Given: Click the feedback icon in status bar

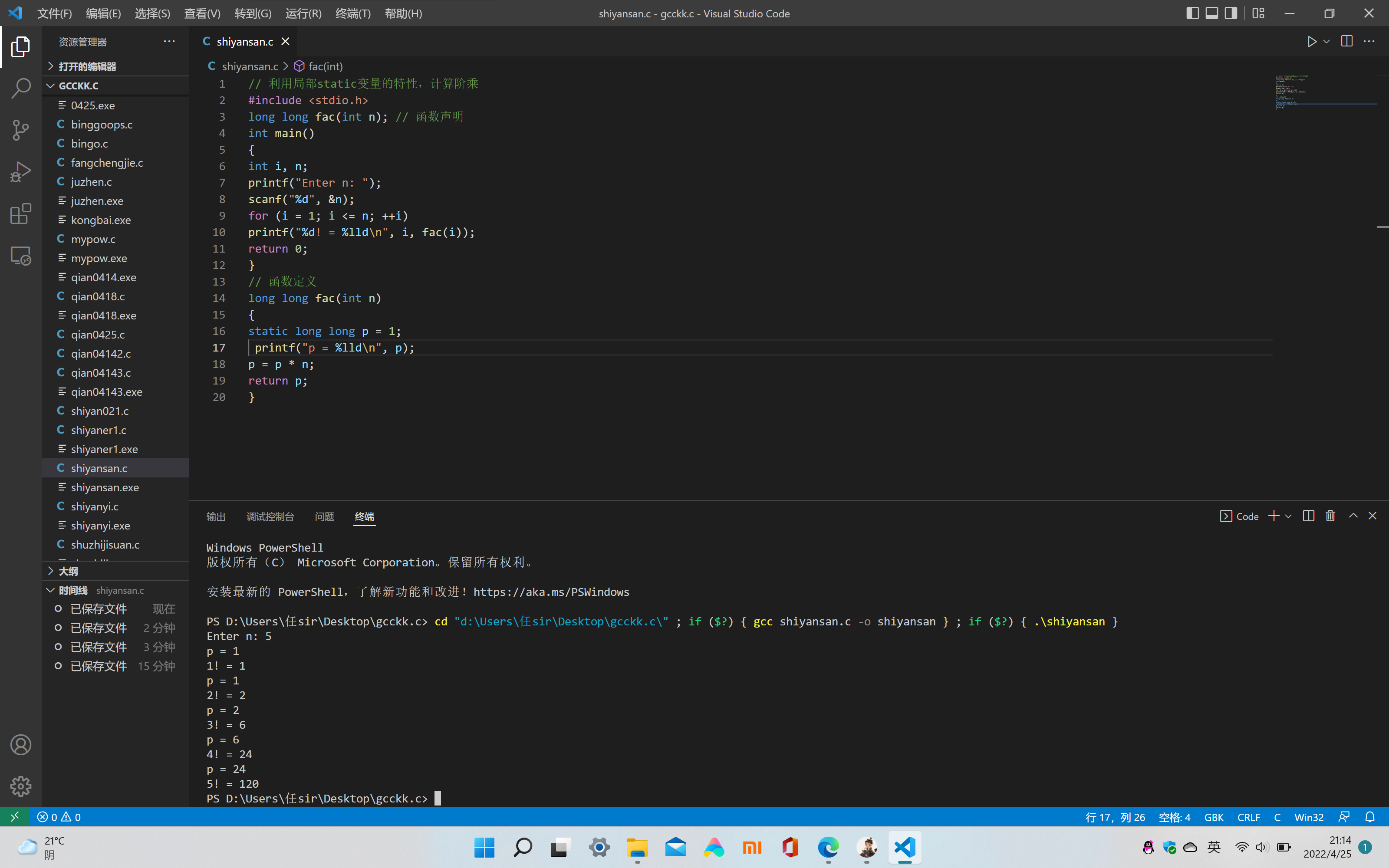Looking at the screenshot, I should (x=1344, y=816).
